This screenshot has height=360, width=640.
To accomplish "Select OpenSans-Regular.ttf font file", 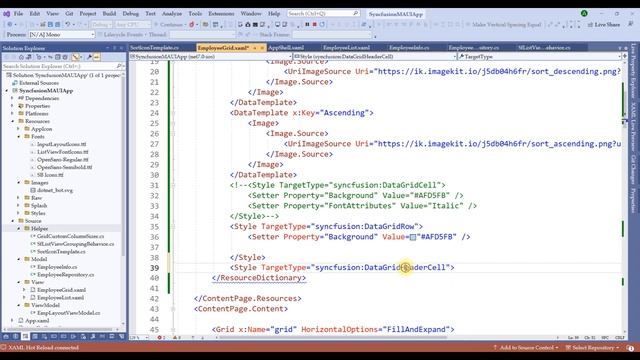I will pos(62,160).
